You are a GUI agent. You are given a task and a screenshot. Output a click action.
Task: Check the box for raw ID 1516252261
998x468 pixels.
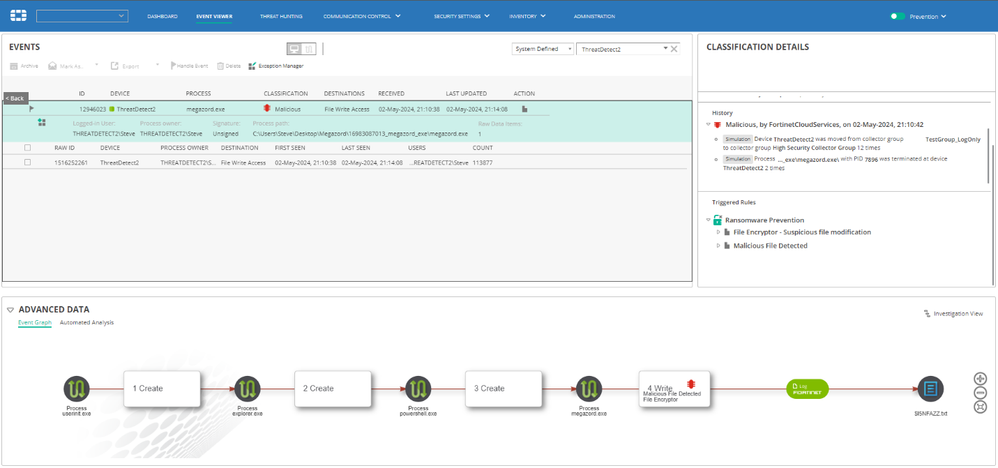(x=28, y=162)
